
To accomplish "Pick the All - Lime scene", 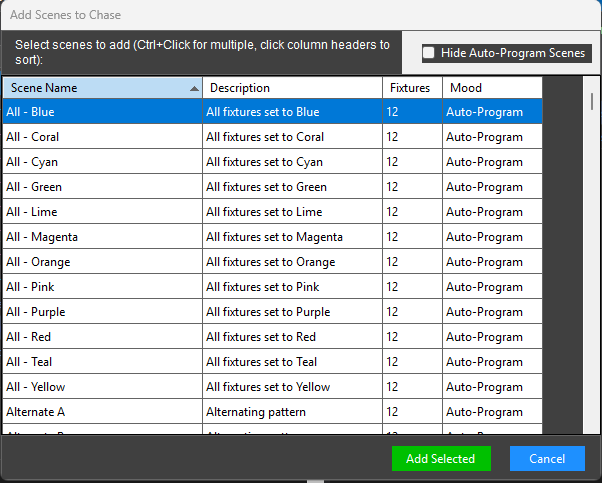I will point(100,212).
